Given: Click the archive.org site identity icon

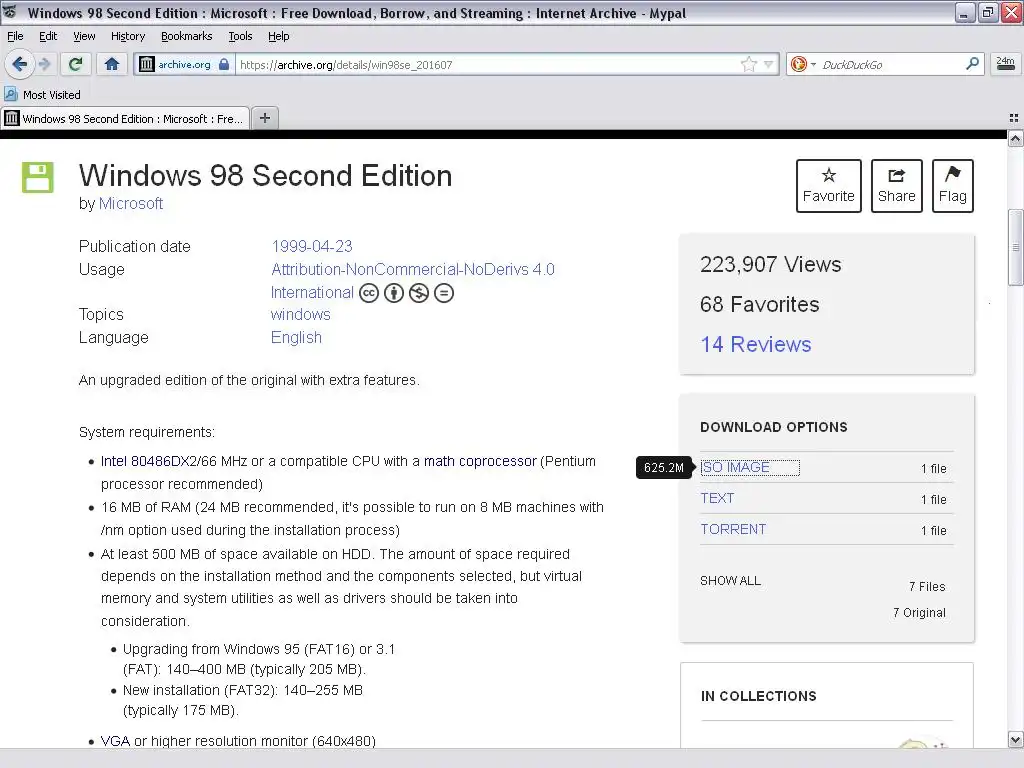Looking at the screenshot, I should click(x=147, y=64).
